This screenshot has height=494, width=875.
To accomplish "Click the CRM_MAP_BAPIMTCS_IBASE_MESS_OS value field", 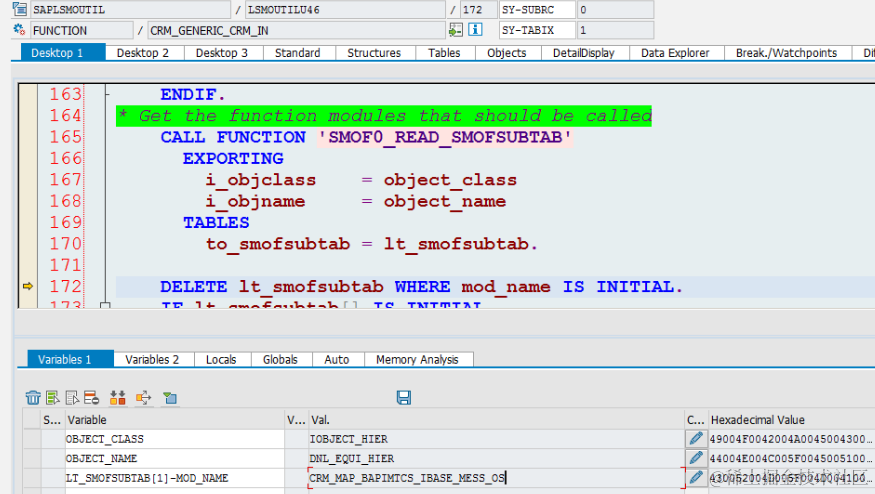I will pyautogui.click(x=496, y=478).
